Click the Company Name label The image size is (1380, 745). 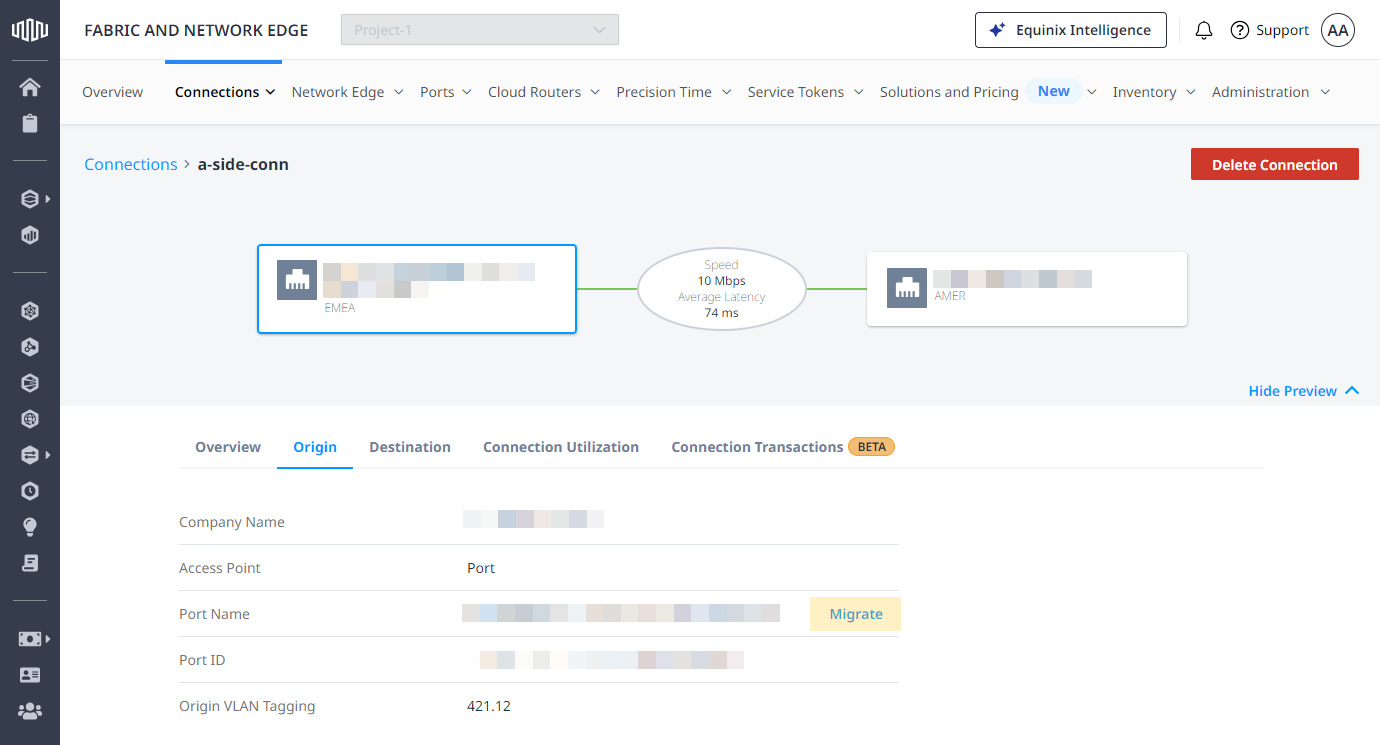point(232,522)
